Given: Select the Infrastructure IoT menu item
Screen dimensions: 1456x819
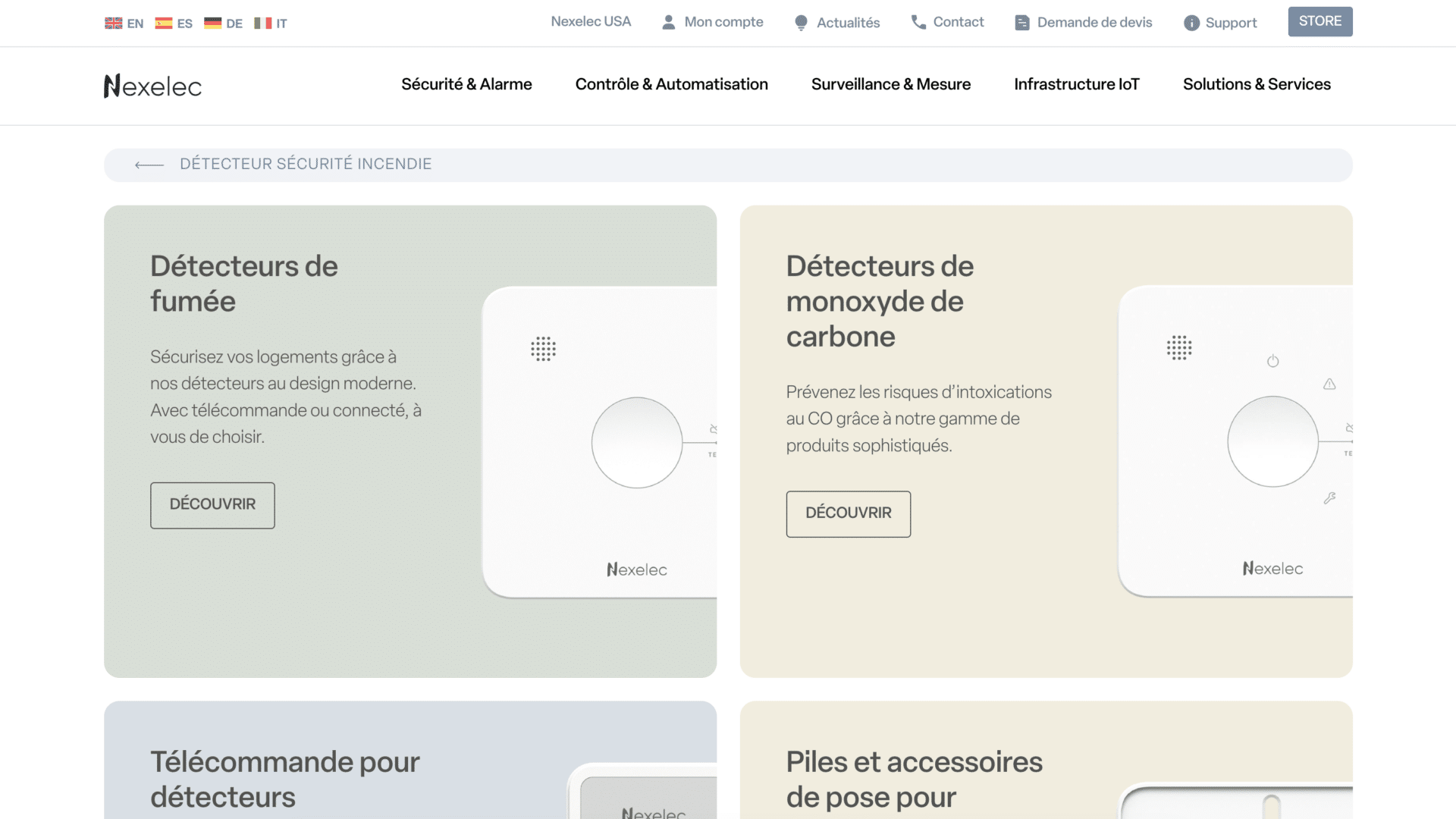Looking at the screenshot, I should point(1077,84).
